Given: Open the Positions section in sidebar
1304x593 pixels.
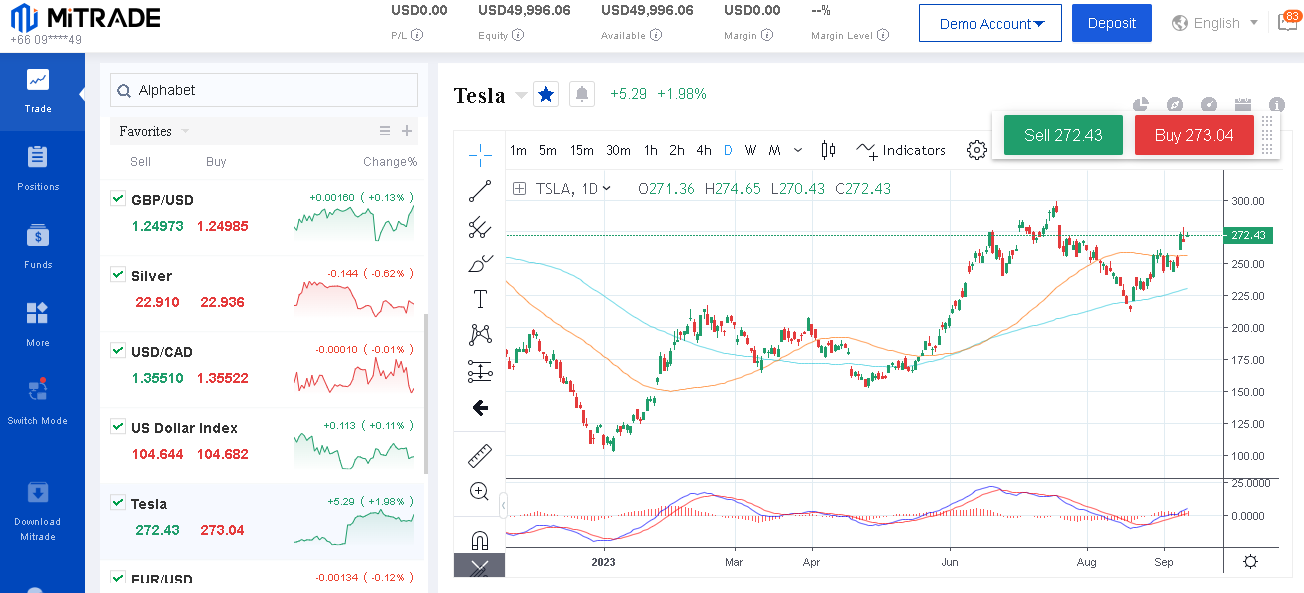Looking at the screenshot, I should coord(38,167).
